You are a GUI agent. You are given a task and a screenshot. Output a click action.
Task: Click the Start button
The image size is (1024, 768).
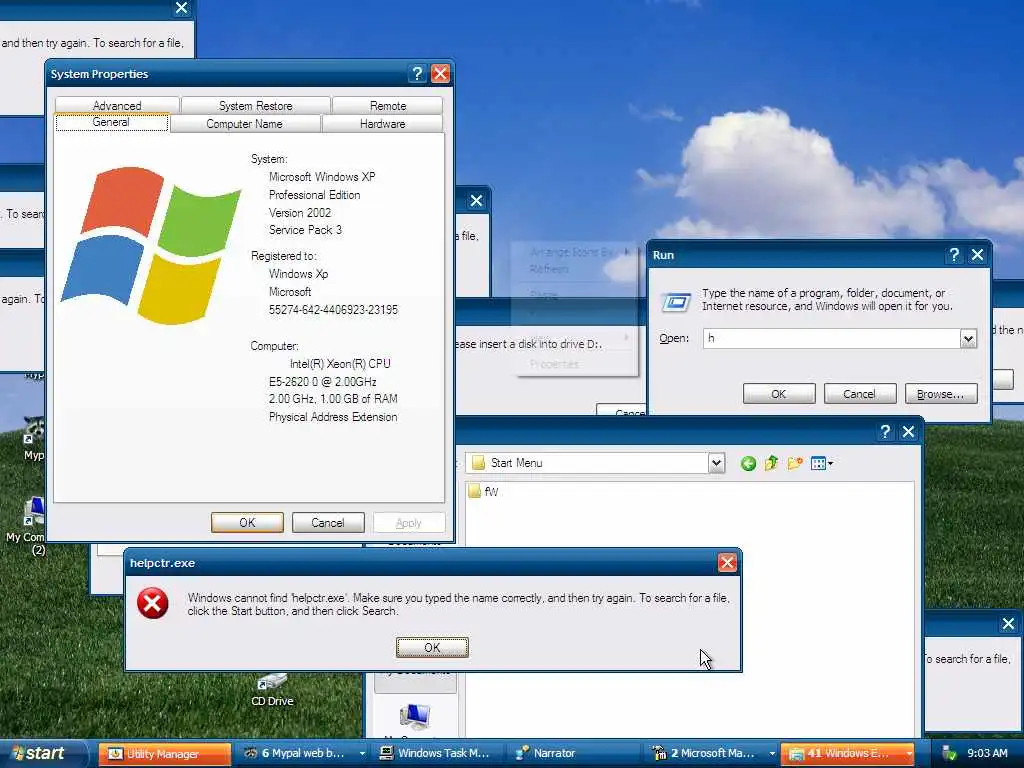[43, 753]
